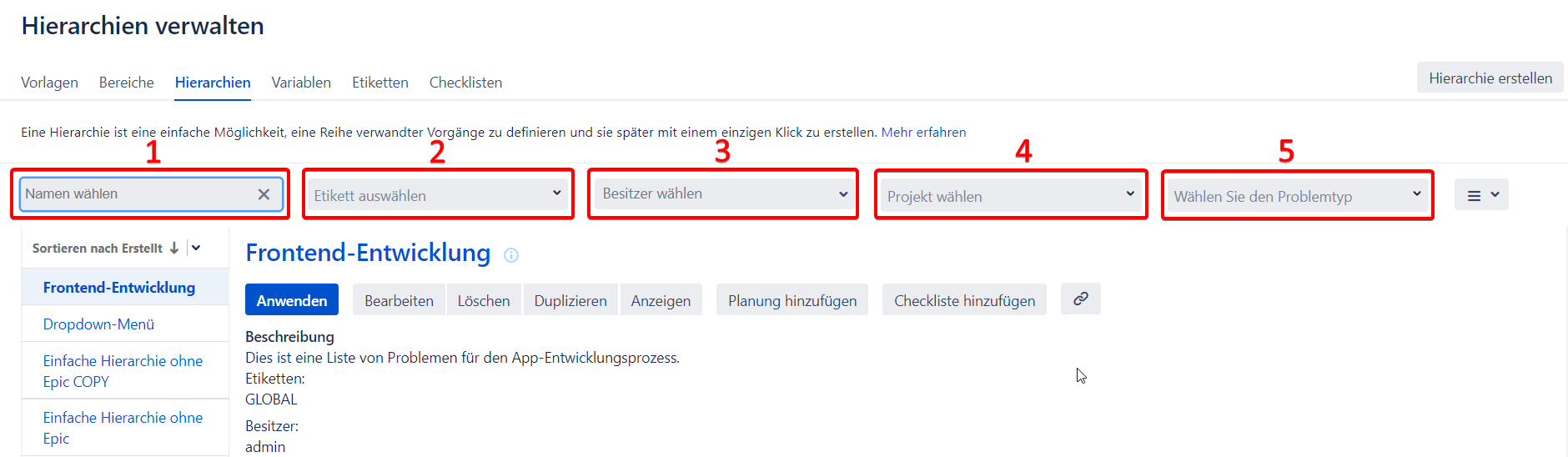This screenshot has width=1568, height=457.
Task: Reverse sort direction with the down arrow
Action: pyautogui.click(x=174, y=248)
